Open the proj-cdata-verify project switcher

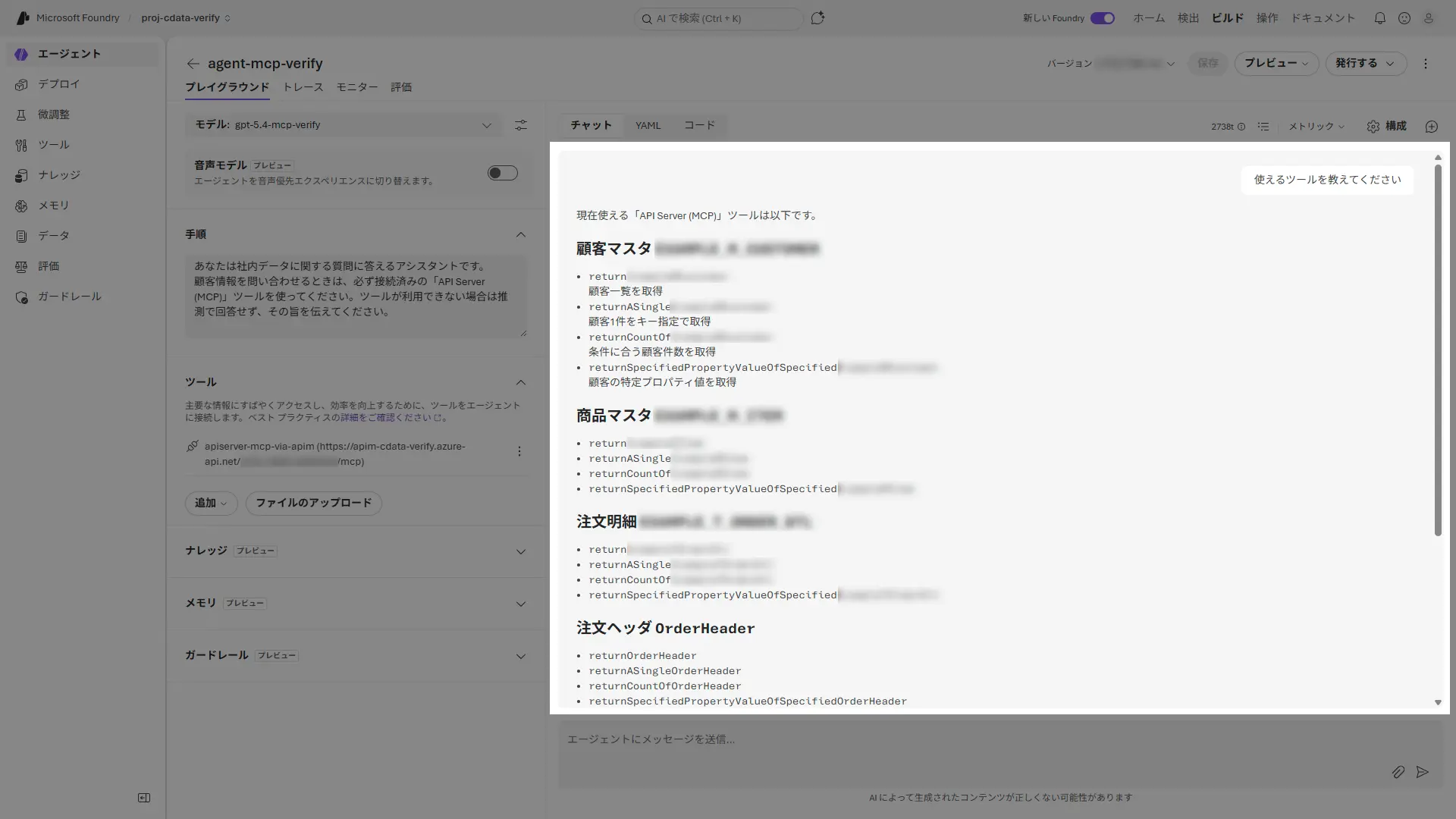point(186,18)
